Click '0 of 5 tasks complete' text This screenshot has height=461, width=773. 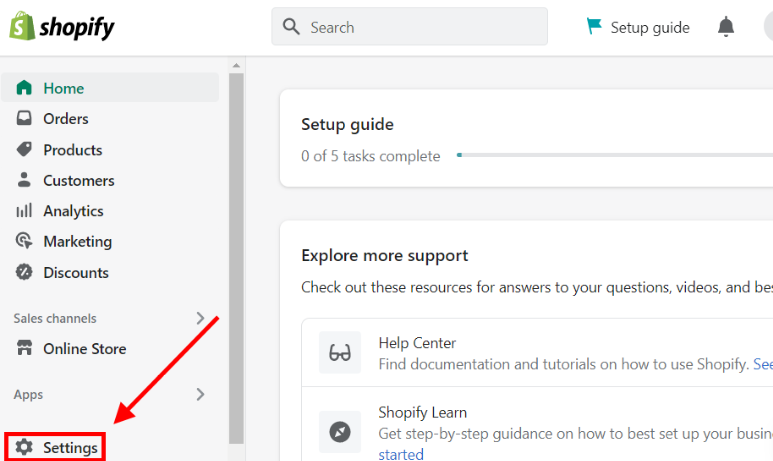click(x=371, y=156)
